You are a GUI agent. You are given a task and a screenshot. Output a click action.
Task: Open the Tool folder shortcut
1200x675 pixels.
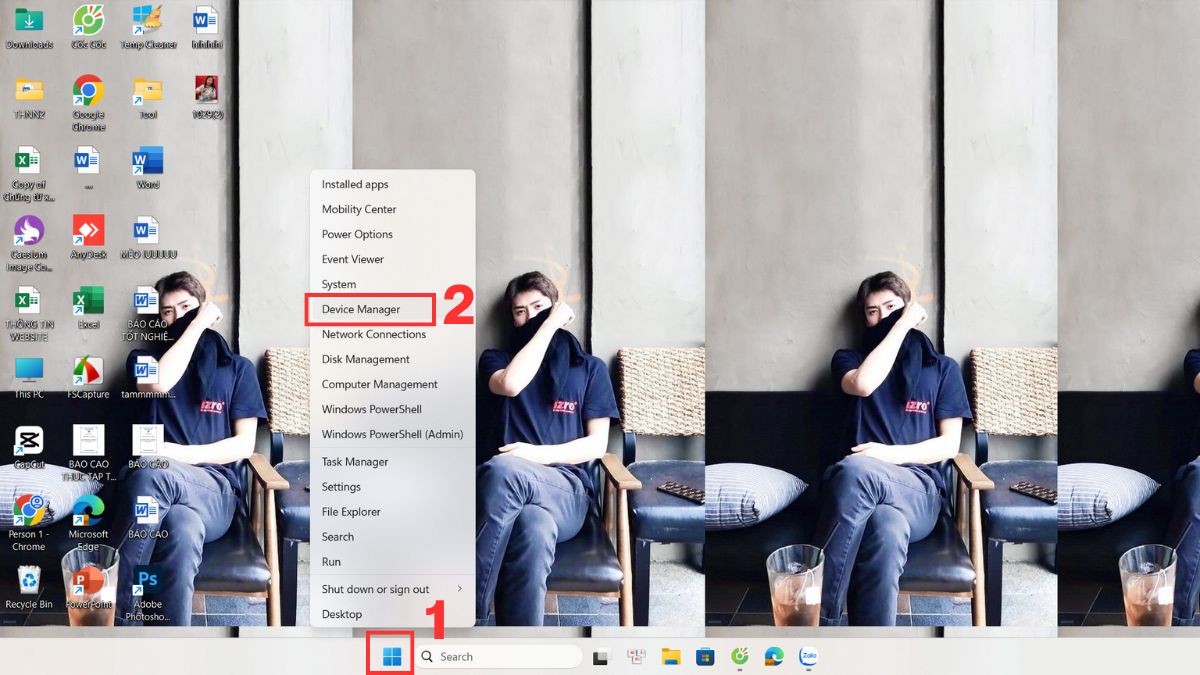coord(148,98)
